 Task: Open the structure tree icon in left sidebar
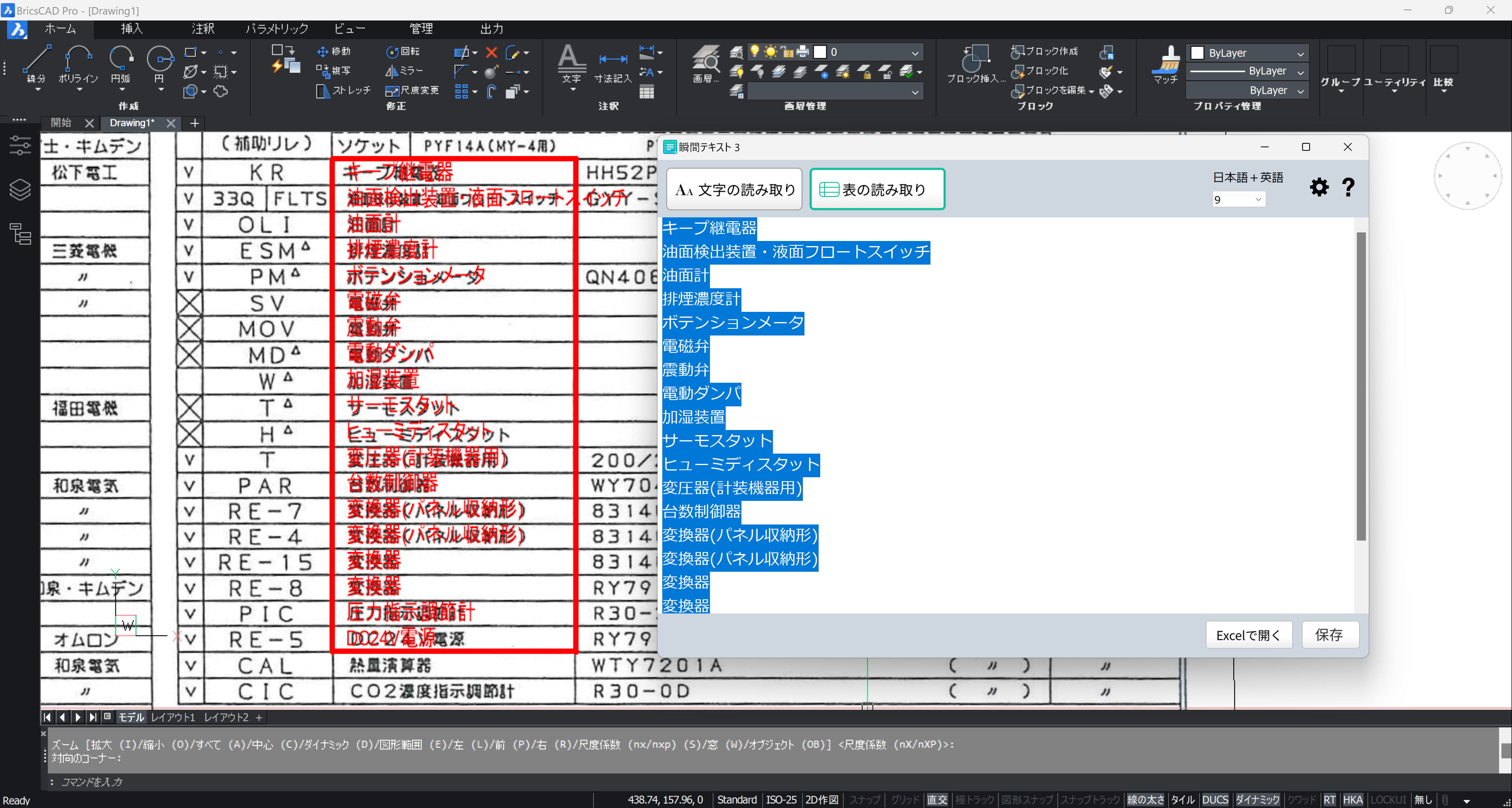20,234
